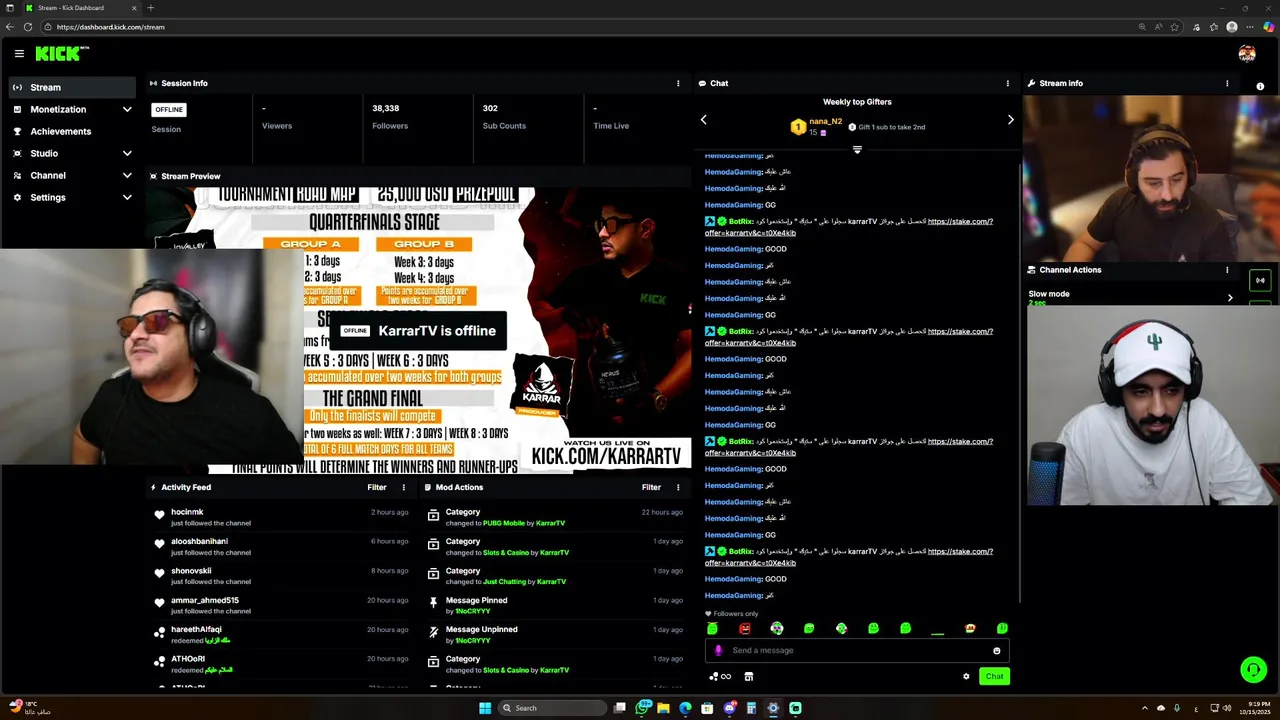Open the shop icon below message box

coord(748,677)
